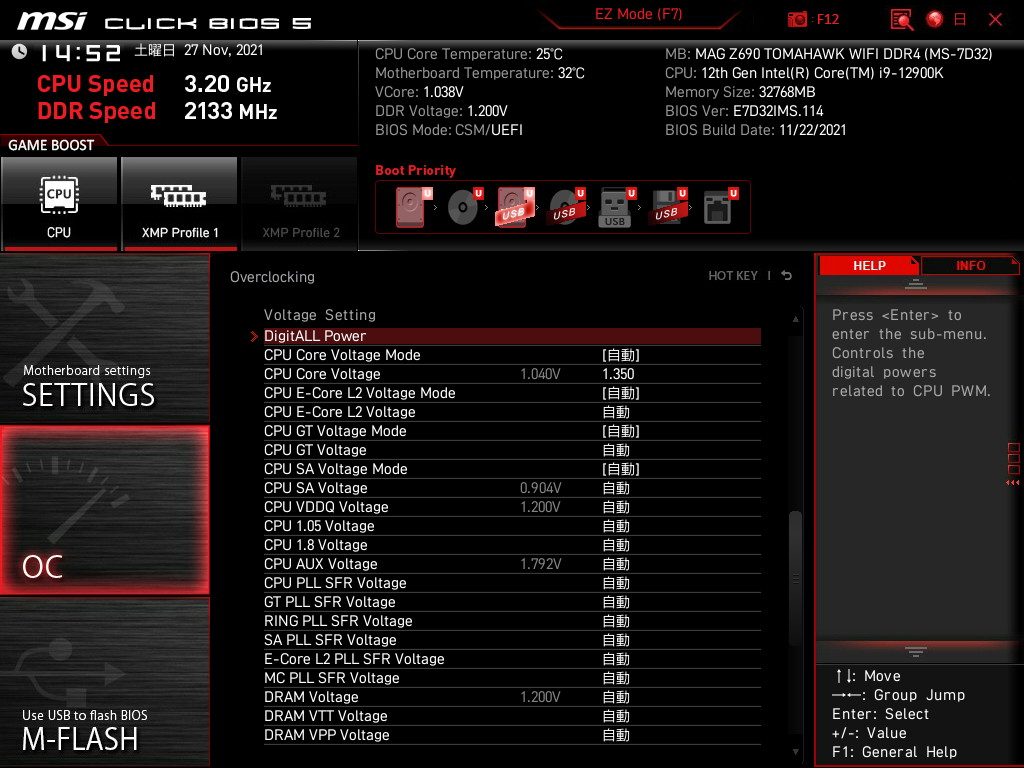Click the MSI logo
The width and height of the screenshot is (1024, 768).
pyautogui.click(x=52, y=22)
